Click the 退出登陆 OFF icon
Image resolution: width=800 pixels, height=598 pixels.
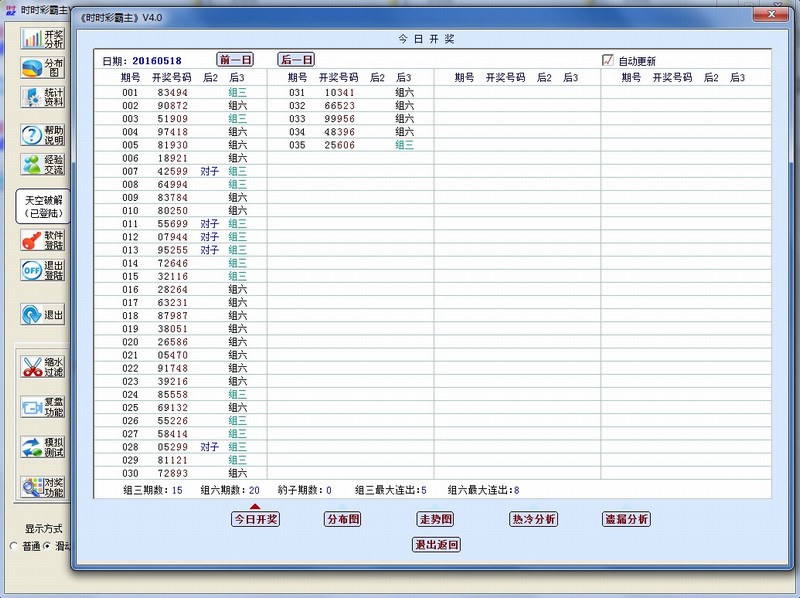pyautogui.click(x=33, y=270)
